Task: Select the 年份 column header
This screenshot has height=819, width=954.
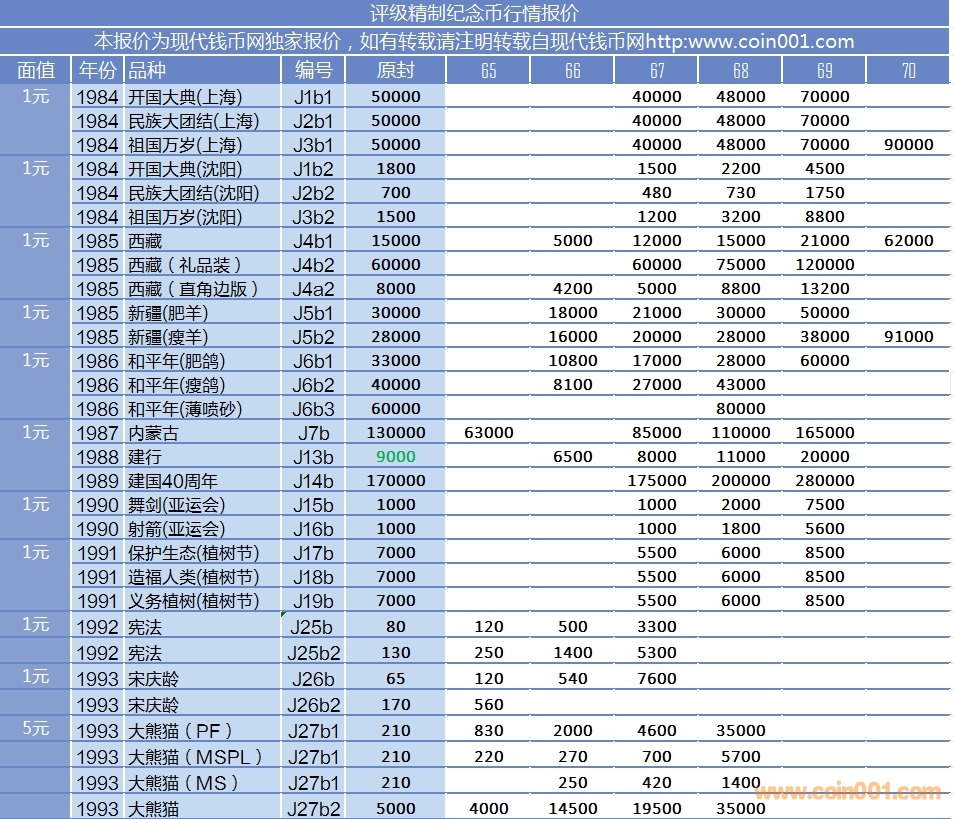Action: (x=97, y=70)
